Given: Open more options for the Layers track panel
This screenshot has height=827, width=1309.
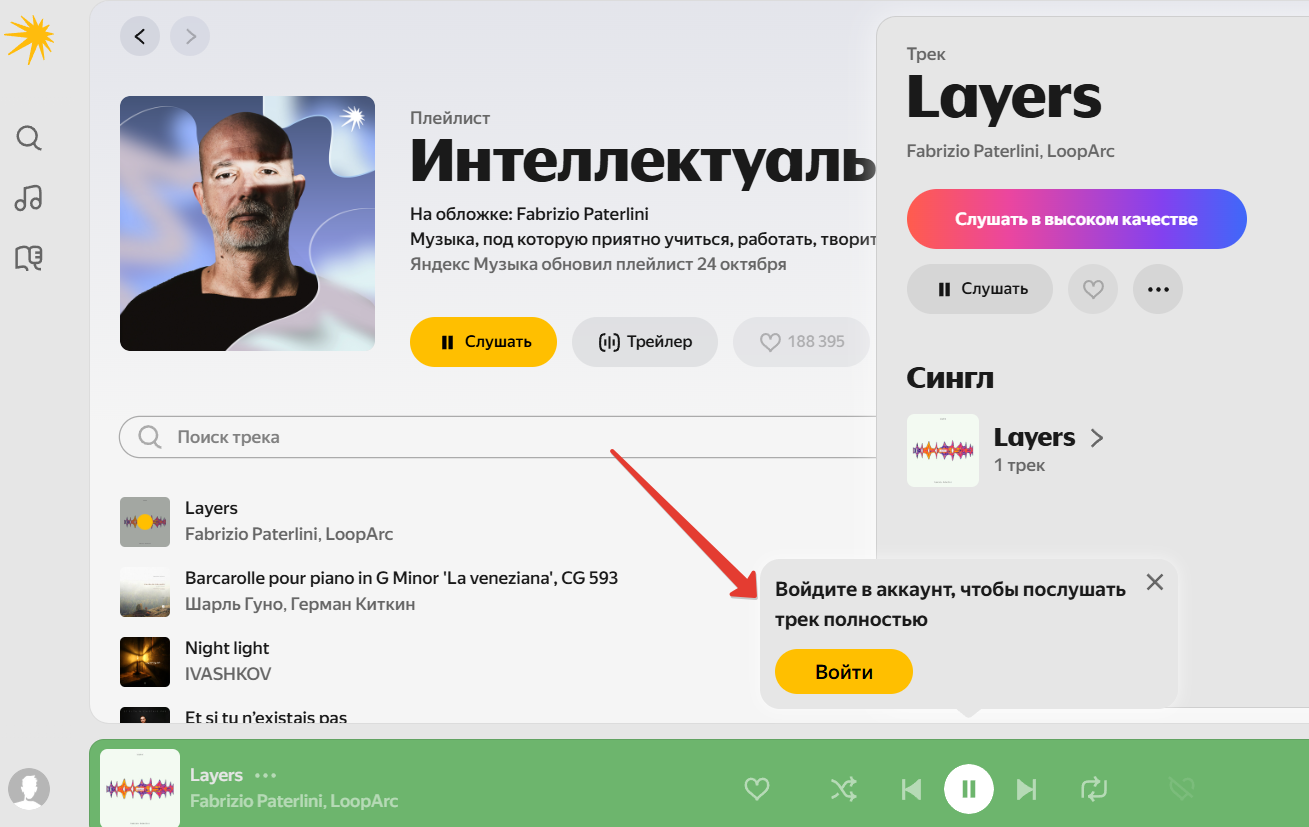Looking at the screenshot, I should tap(1157, 289).
